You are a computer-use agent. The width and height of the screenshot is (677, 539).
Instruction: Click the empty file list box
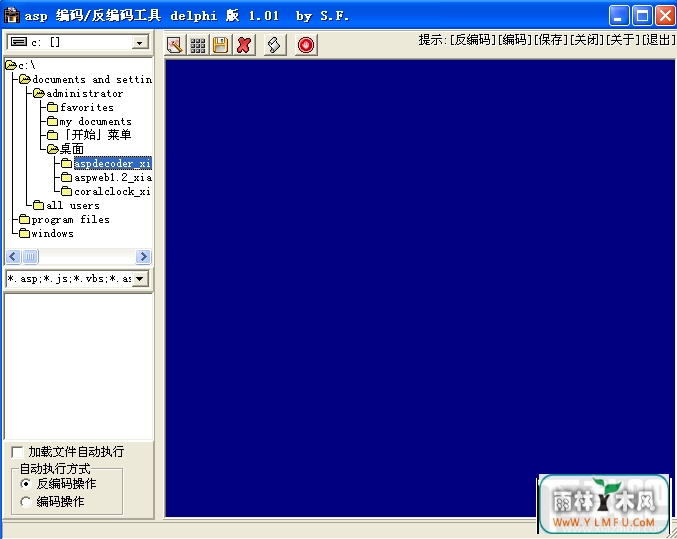pos(79,367)
